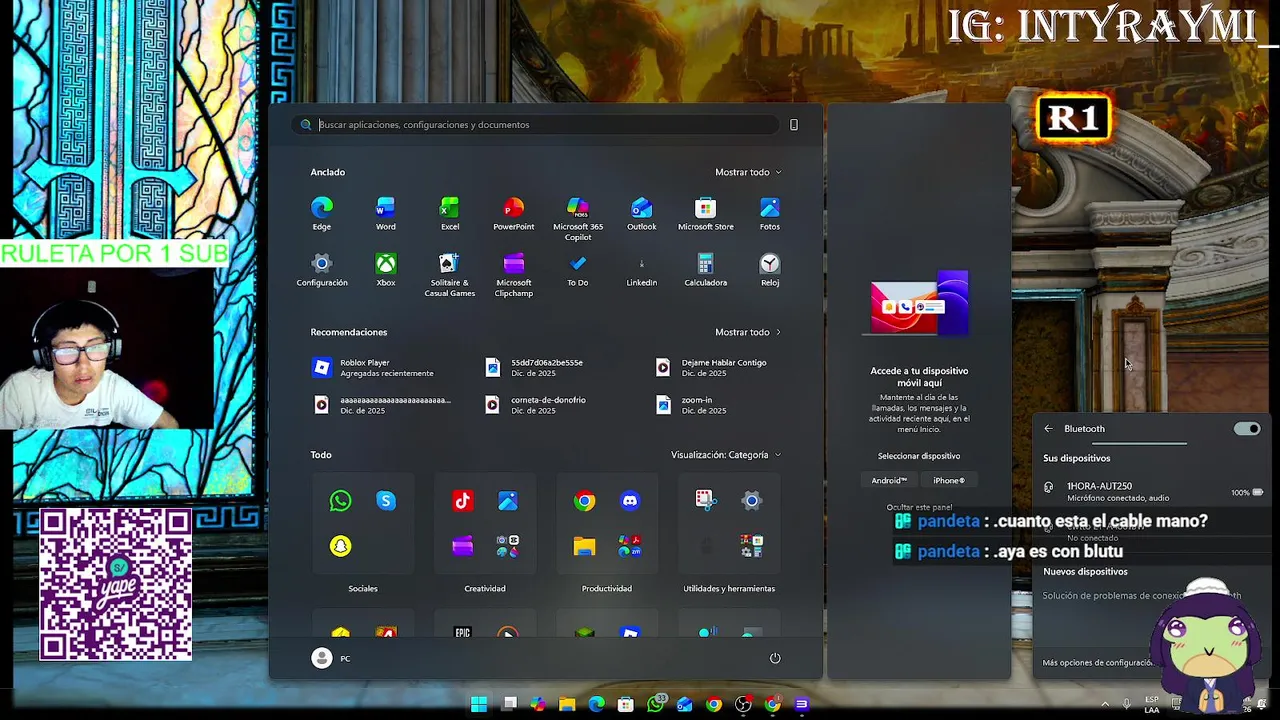
Task: Launch Chrome from Productividad group
Action: pyautogui.click(x=584, y=501)
